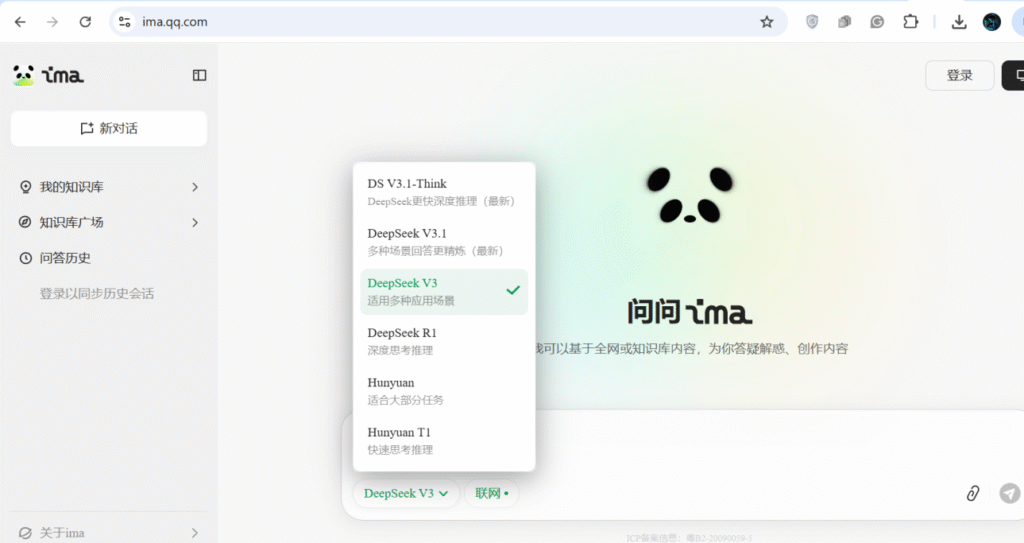
Task: Click the ima panda logo
Action: click(48, 75)
